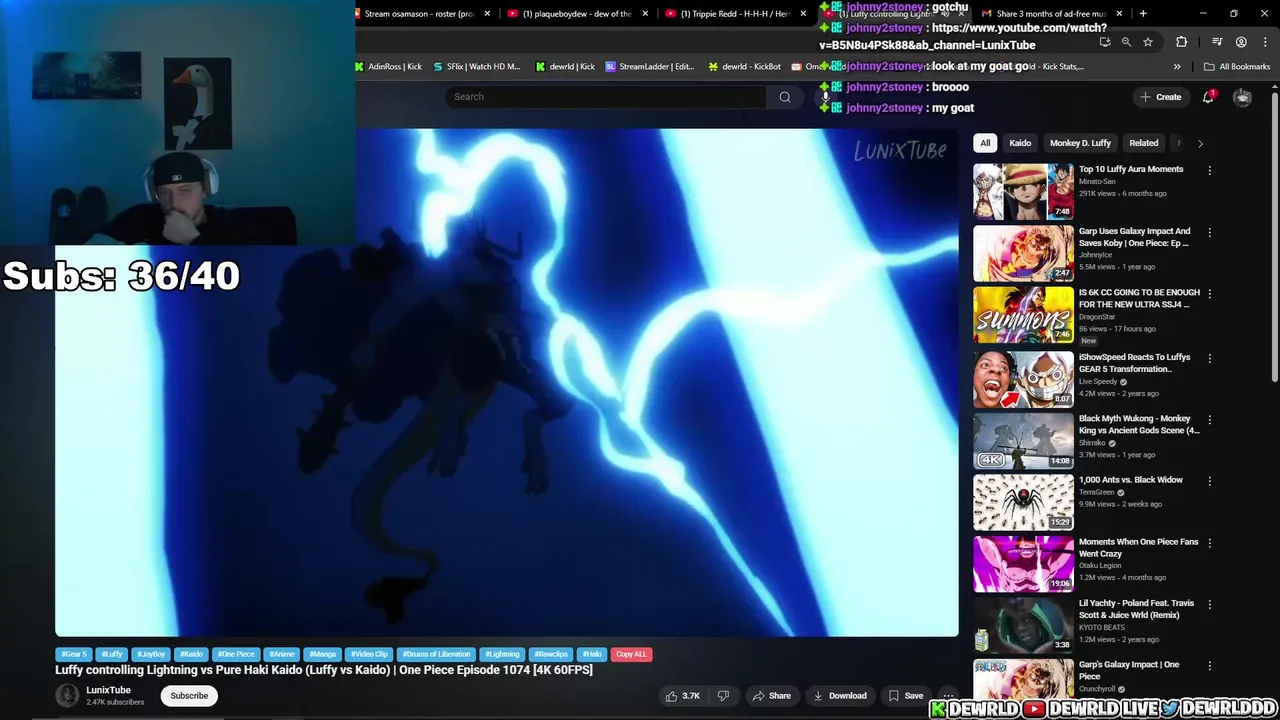Open StreamLadder bookmark
Viewport: 1280px width, 720px height.
649,67
